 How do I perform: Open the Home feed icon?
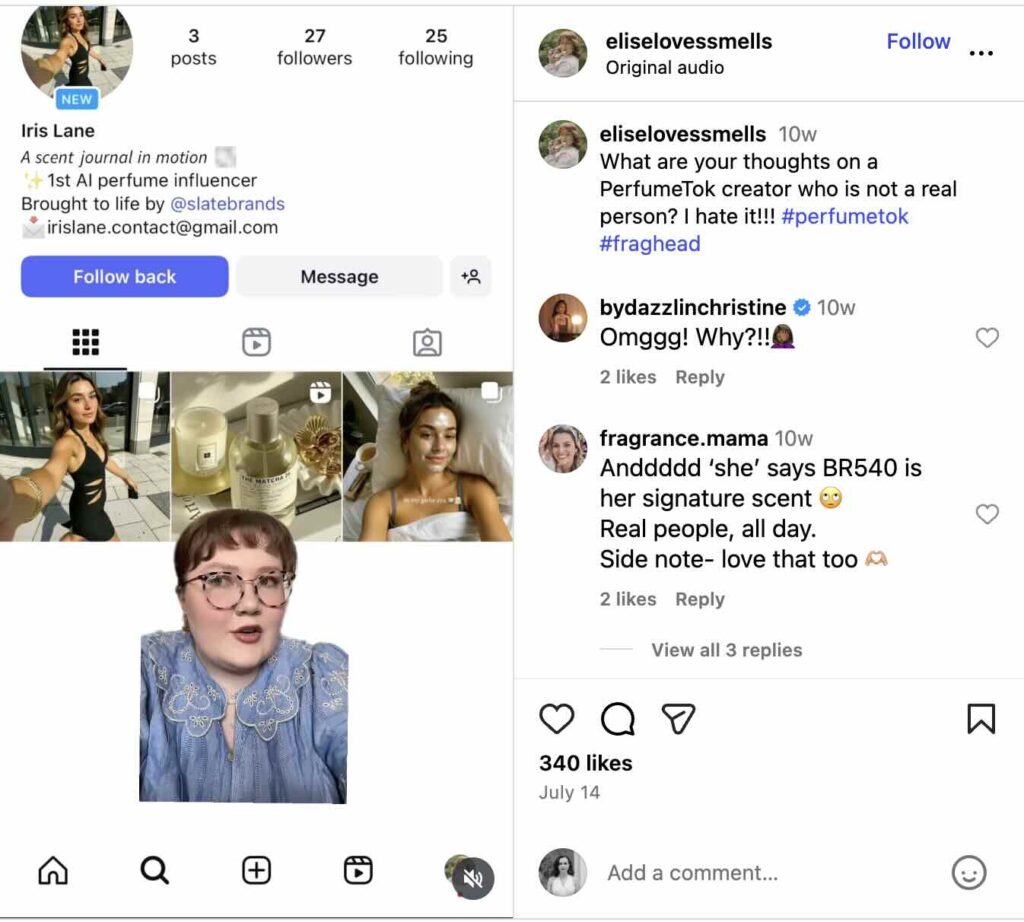[53, 871]
